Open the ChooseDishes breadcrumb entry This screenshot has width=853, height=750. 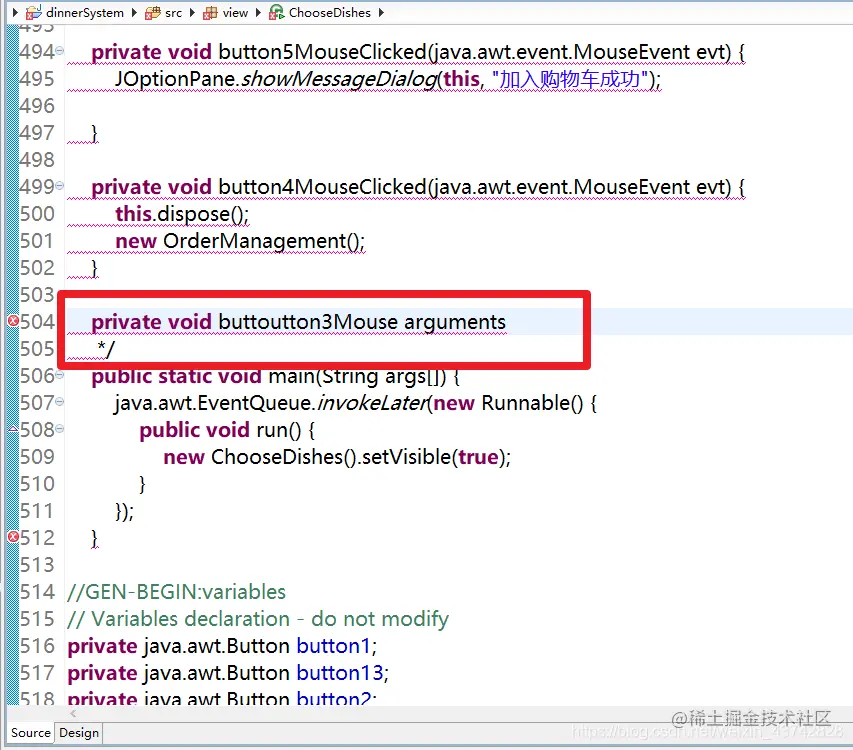[329, 13]
